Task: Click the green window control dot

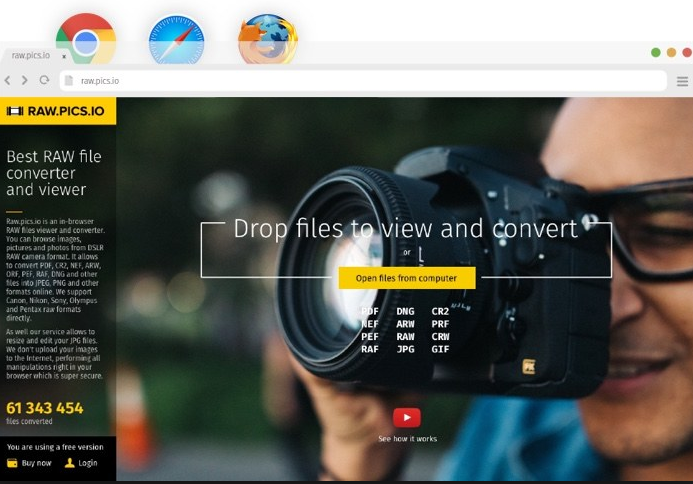Action: tap(656, 53)
